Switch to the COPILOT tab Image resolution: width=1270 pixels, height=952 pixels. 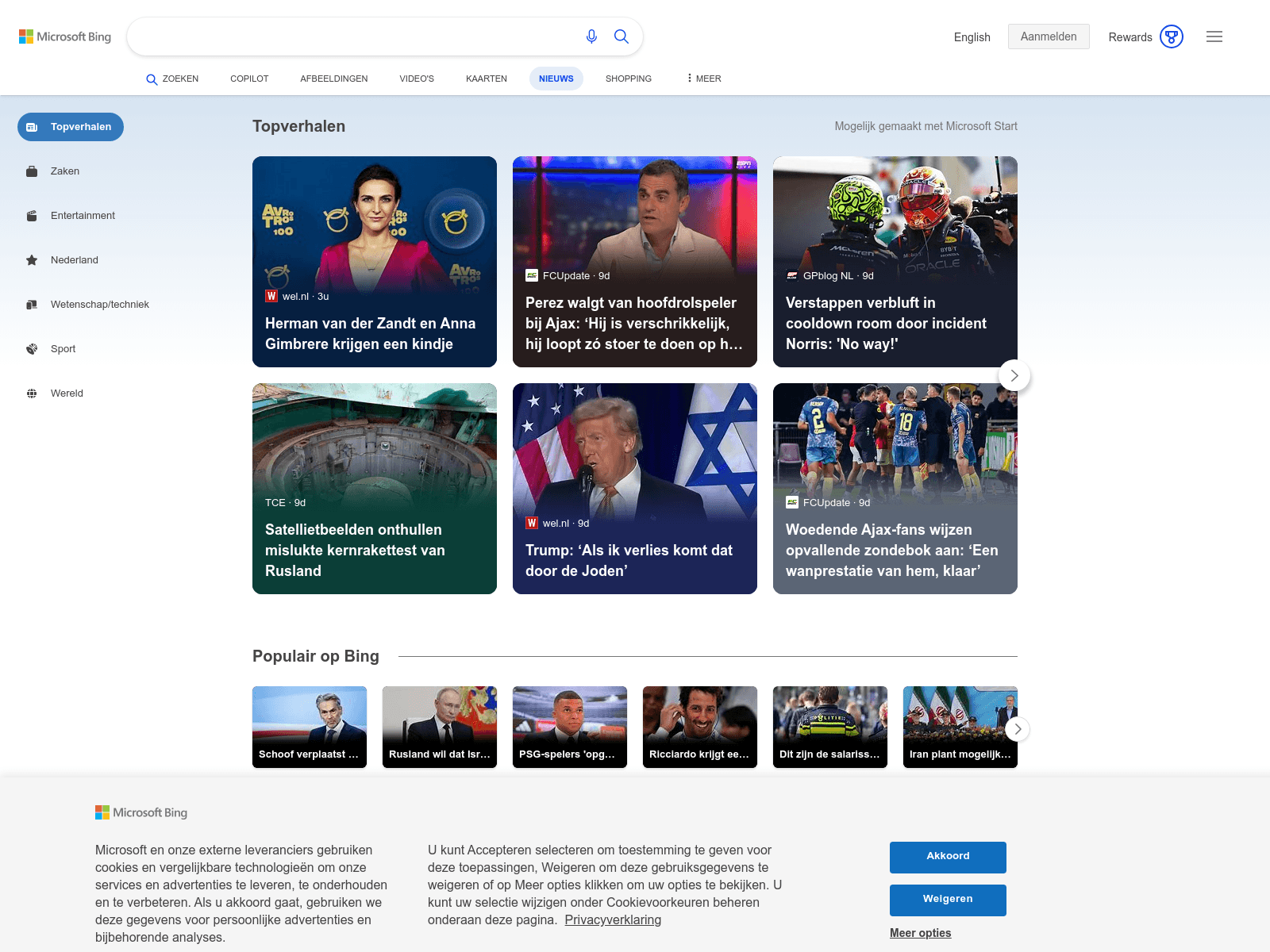tap(249, 79)
